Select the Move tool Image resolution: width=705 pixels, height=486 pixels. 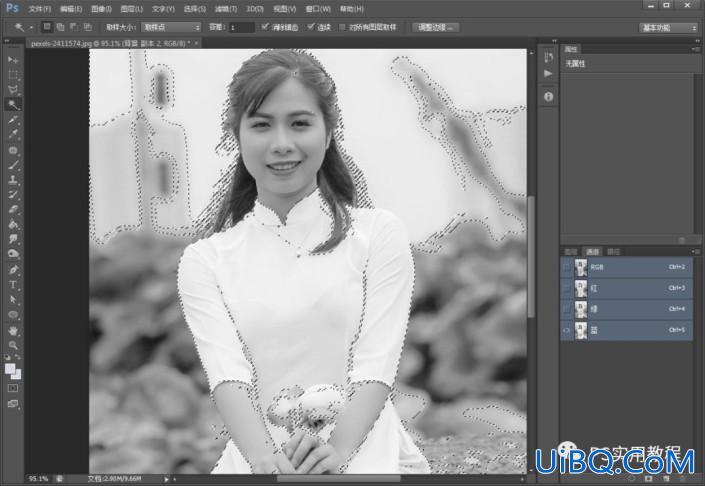pyautogui.click(x=13, y=60)
